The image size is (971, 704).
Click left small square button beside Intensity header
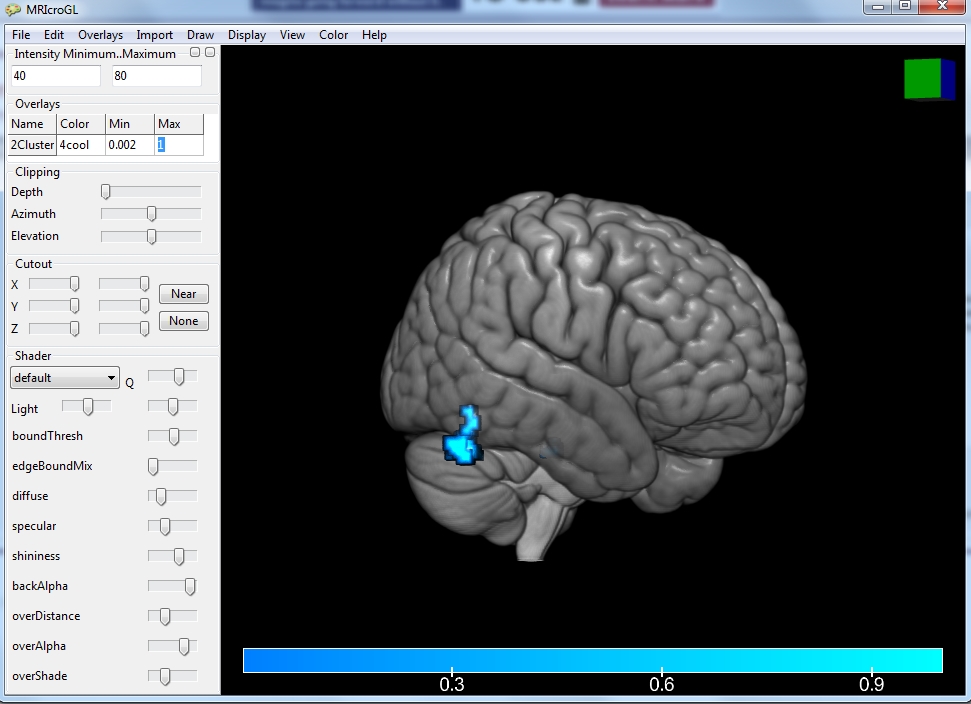(x=195, y=52)
